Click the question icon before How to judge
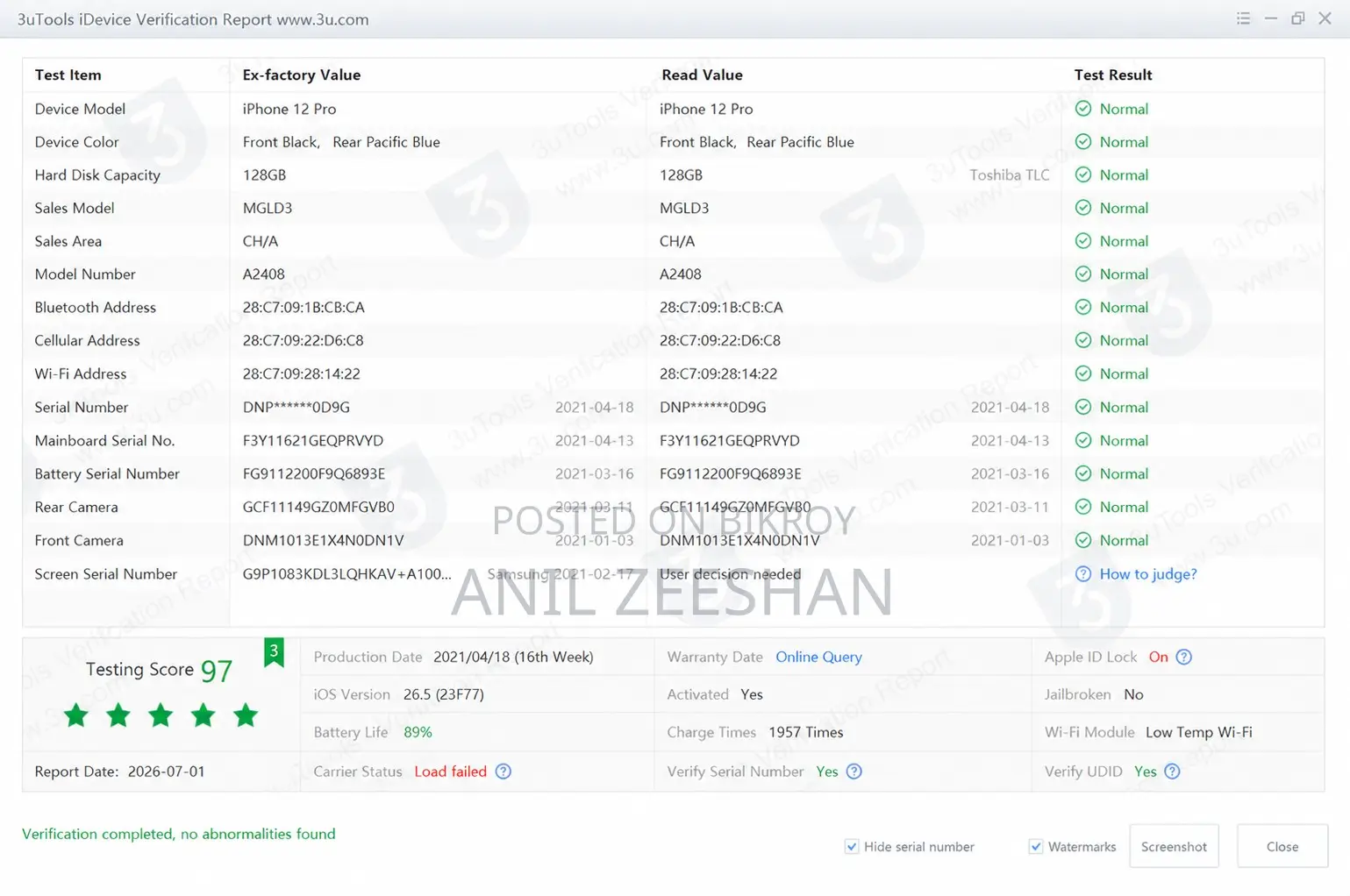This screenshot has width=1350, height=896. pyautogui.click(x=1083, y=574)
